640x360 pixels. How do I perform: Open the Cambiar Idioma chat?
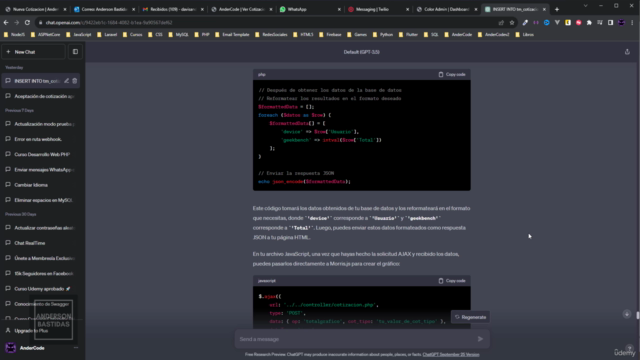[40, 185]
